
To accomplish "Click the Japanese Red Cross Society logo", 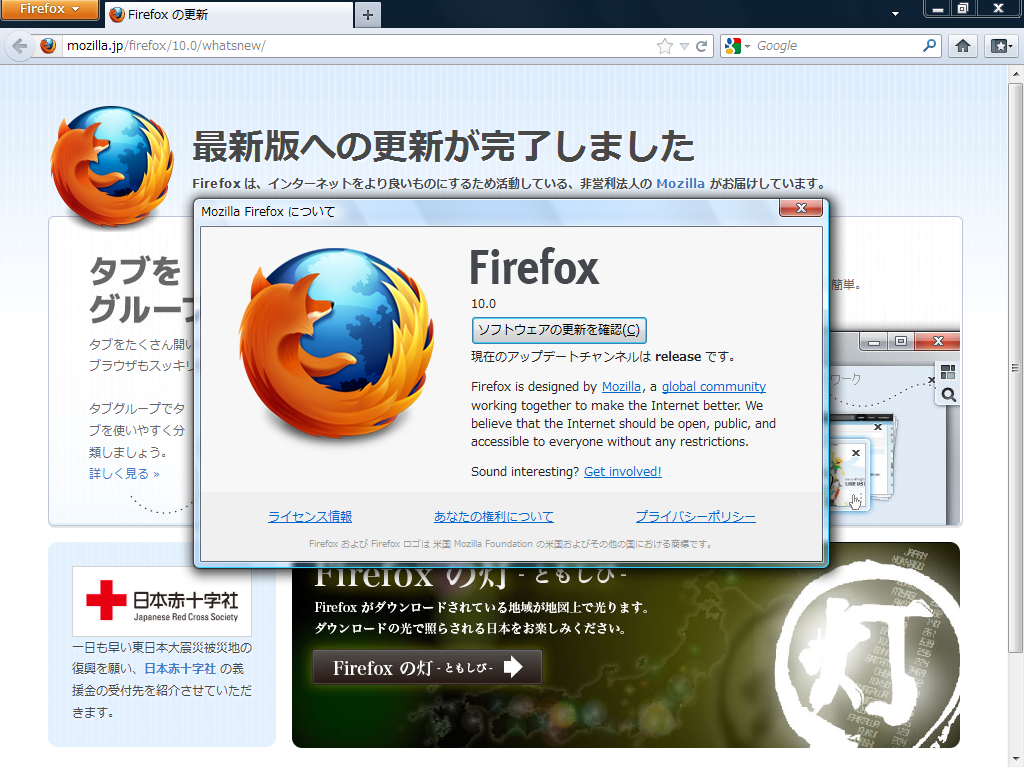I will click(162, 601).
